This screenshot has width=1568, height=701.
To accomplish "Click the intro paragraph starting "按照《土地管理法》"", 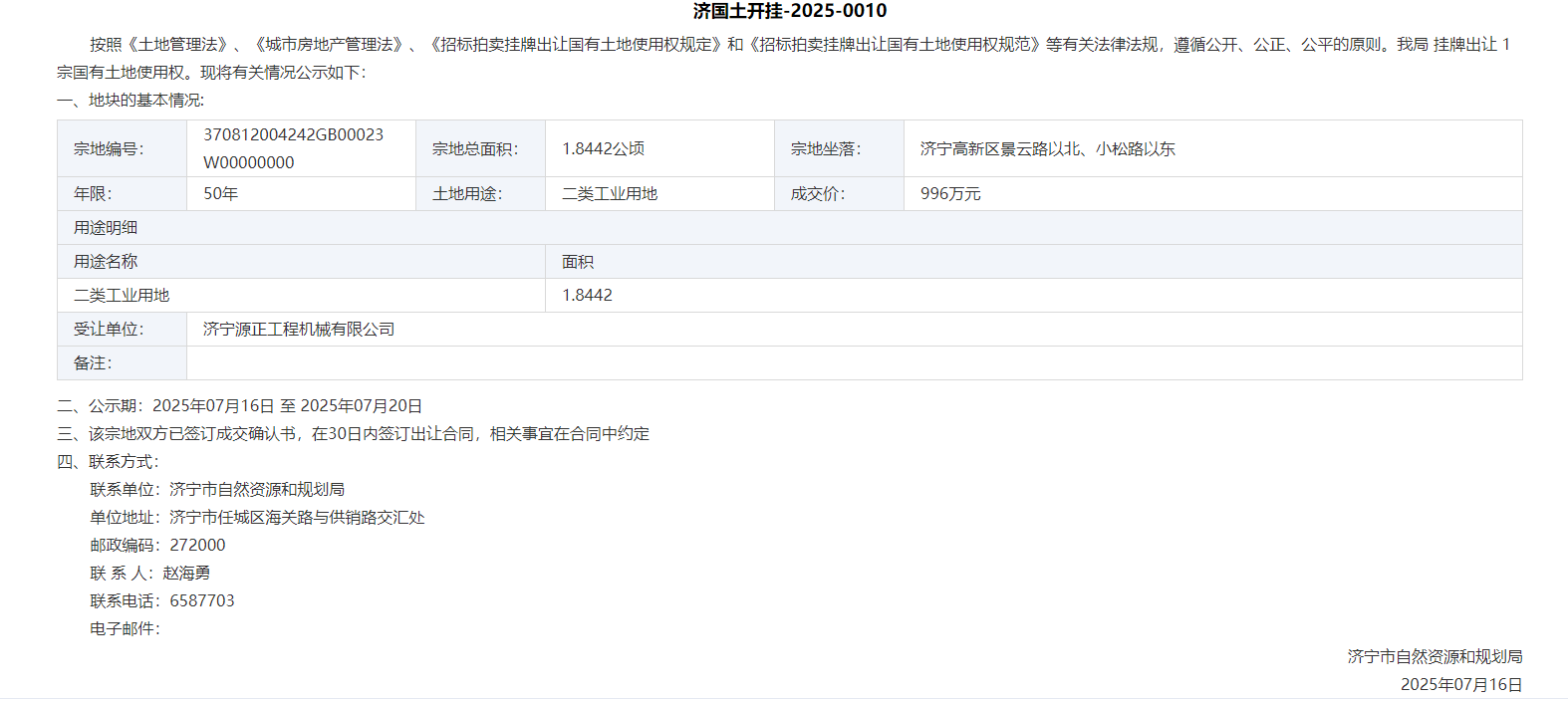I will (784, 59).
